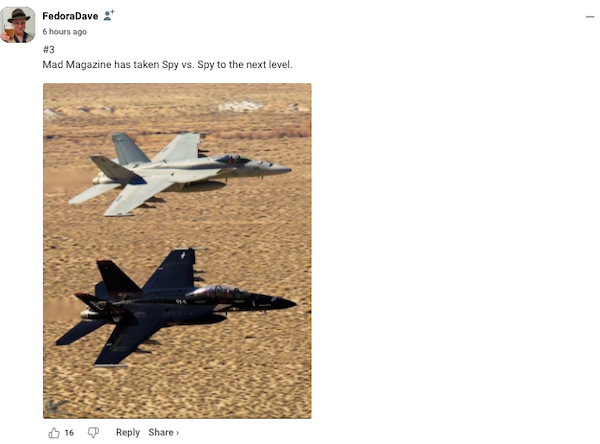Open the attached fighter jets photo
Viewport: 600px width, 444px height.
[177, 251]
